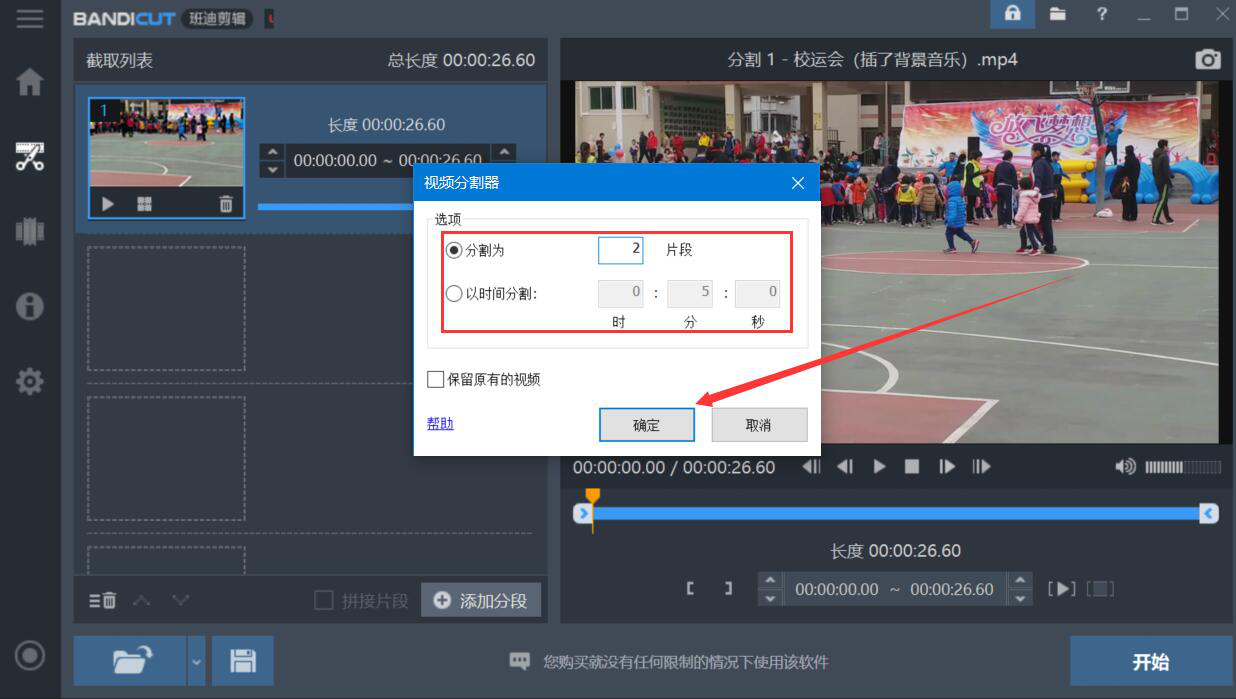Toggle the 拼接片段 checkbox
1236x699 pixels.
pyautogui.click(x=324, y=600)
